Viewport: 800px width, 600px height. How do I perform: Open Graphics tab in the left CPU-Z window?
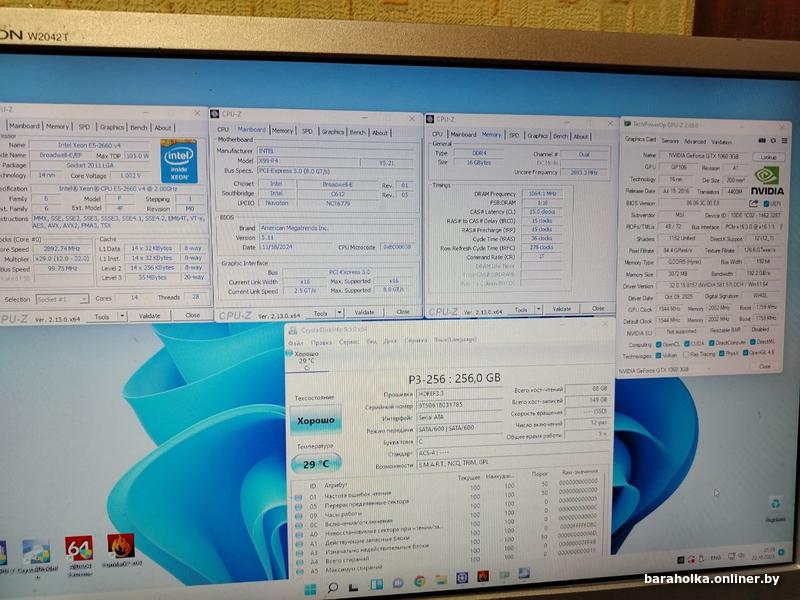tap(112, 127)
